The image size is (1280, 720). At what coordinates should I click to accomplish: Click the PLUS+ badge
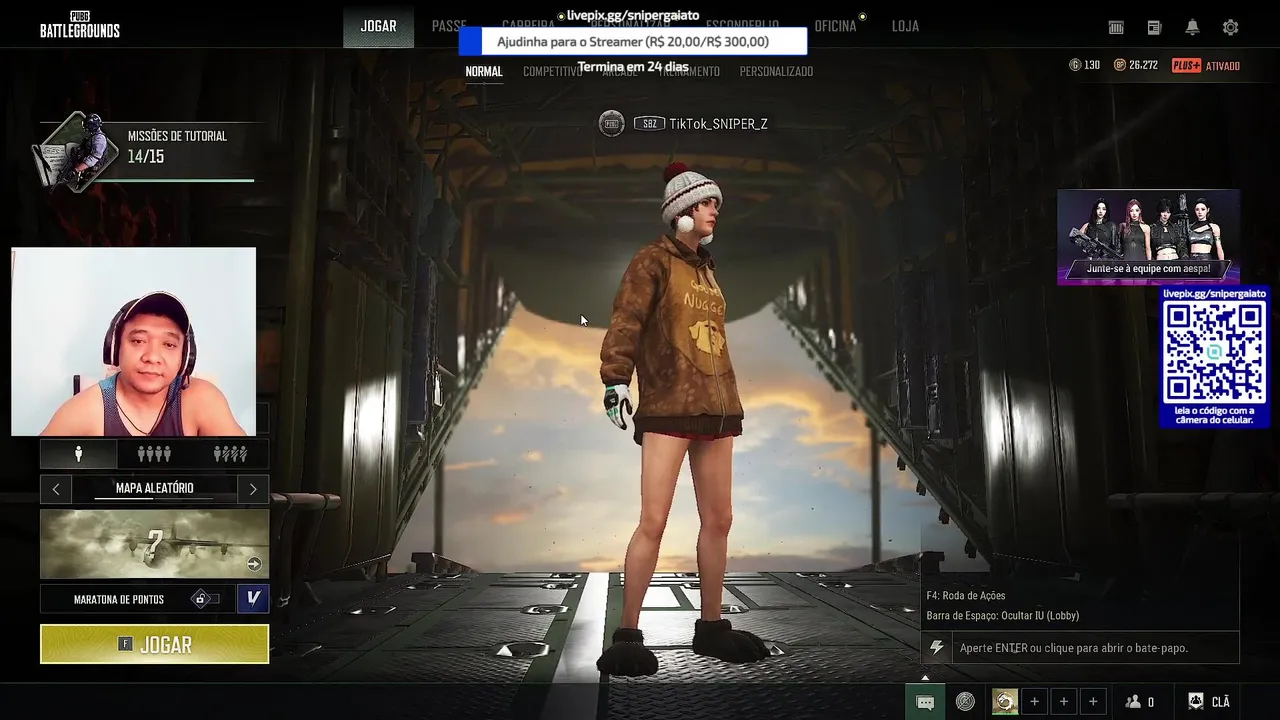(1186, 66)
